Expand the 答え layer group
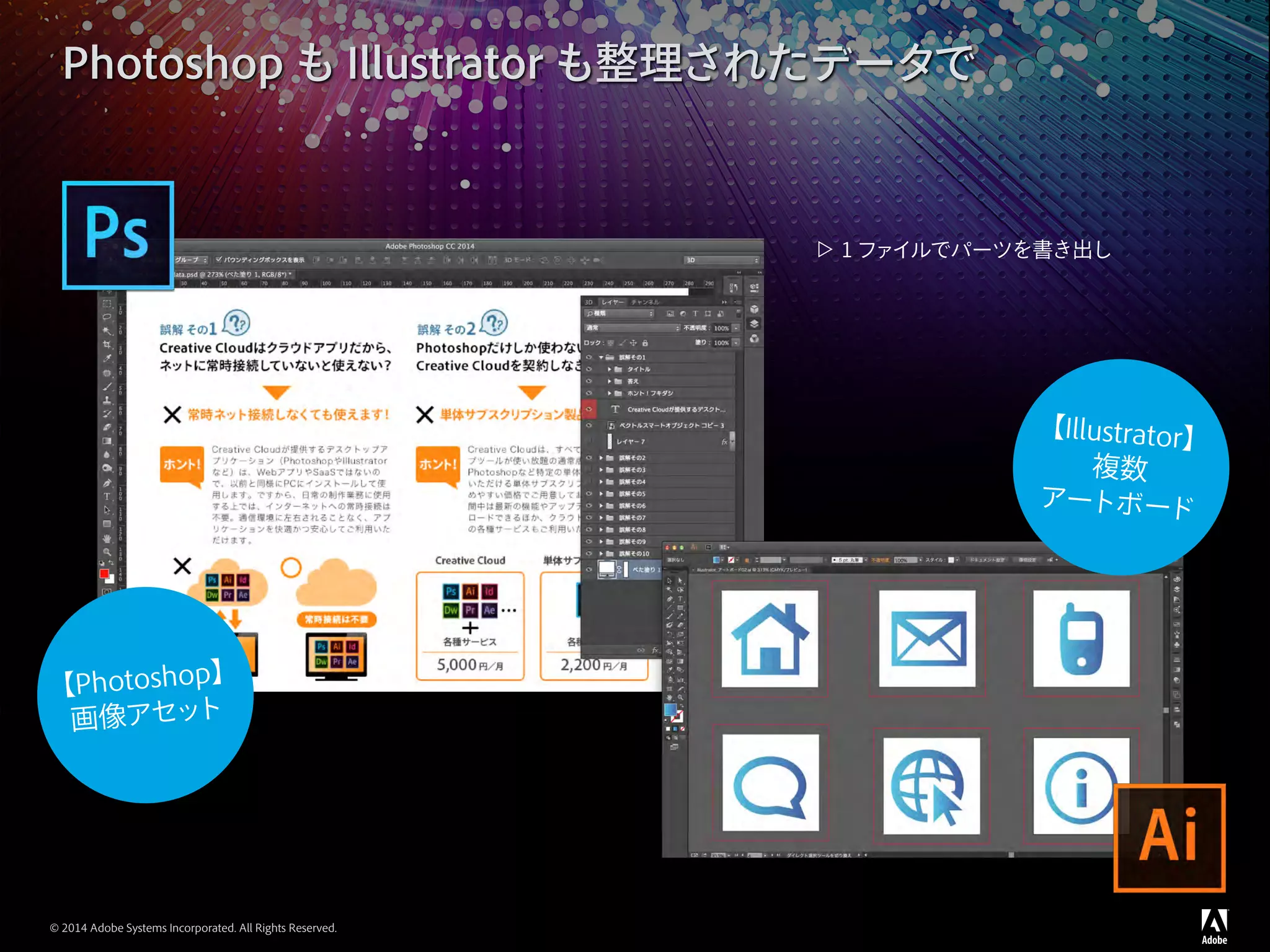 click(x=610, y=381)
